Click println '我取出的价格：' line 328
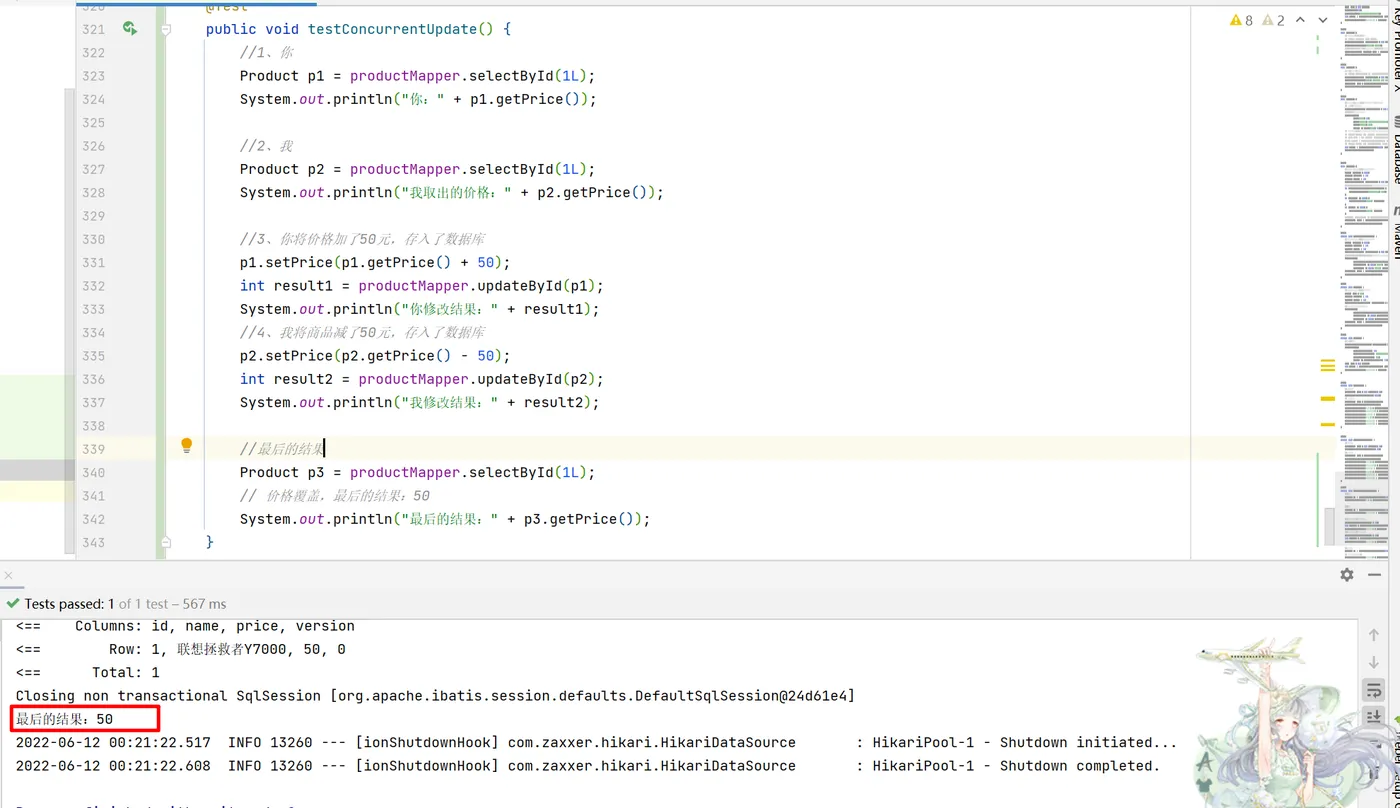Viewport: 1400px width, 808px height. 452,192
